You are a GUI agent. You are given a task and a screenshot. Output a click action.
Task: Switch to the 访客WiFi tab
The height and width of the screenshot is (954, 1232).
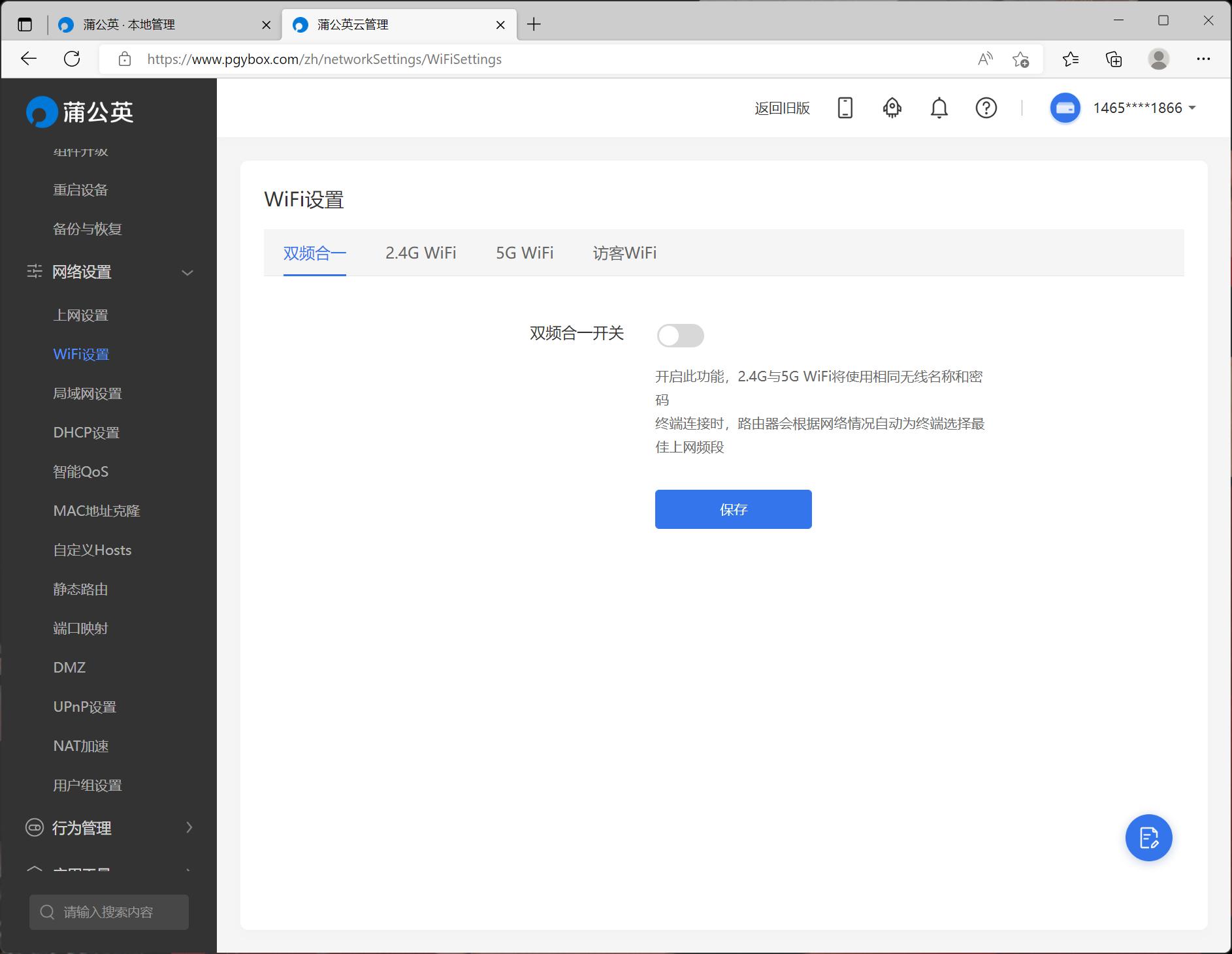pyautogui.click(x=624, y=253)
